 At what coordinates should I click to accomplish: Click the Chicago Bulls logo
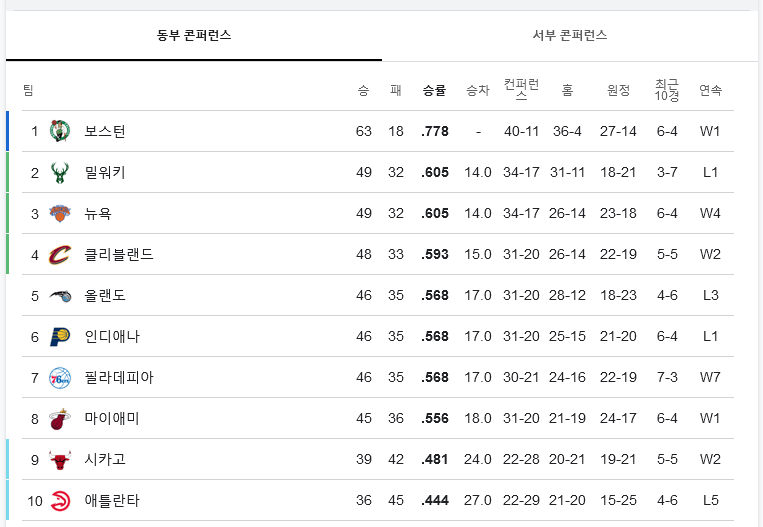(x=60, y=459)
